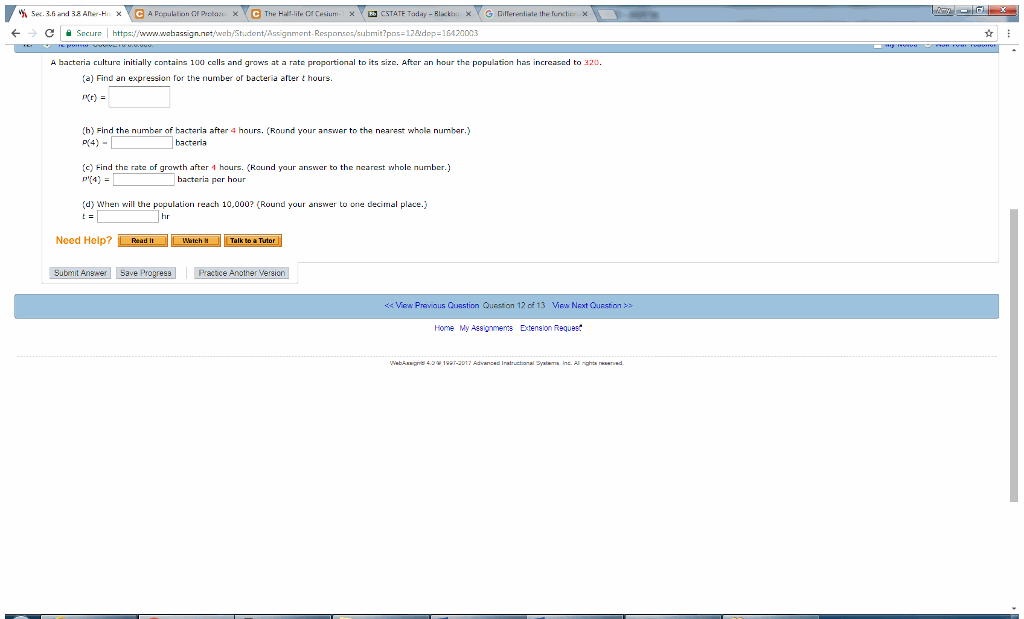Open the Extension Request link
1024x619 pixels.
coord(550,327)
